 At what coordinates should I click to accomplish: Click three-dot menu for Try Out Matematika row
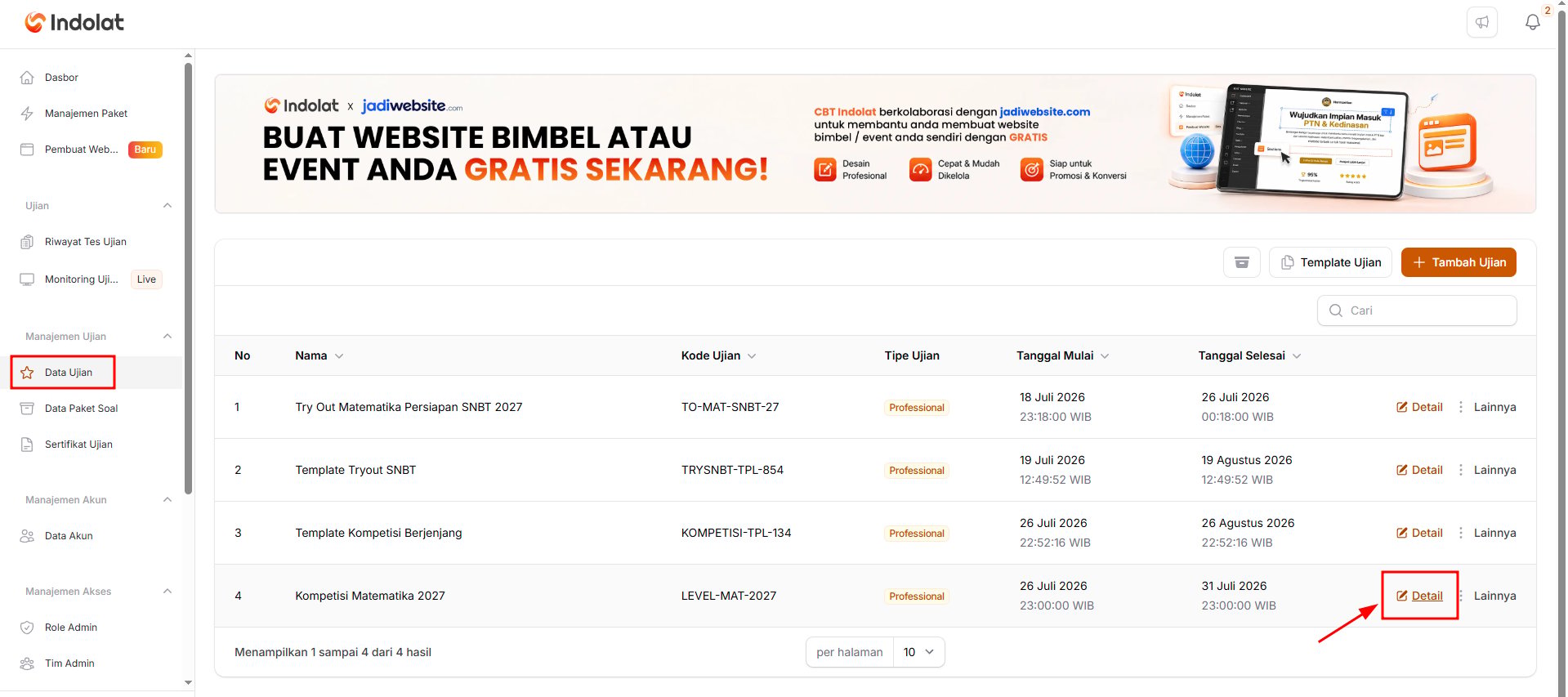coord(1461,407)
